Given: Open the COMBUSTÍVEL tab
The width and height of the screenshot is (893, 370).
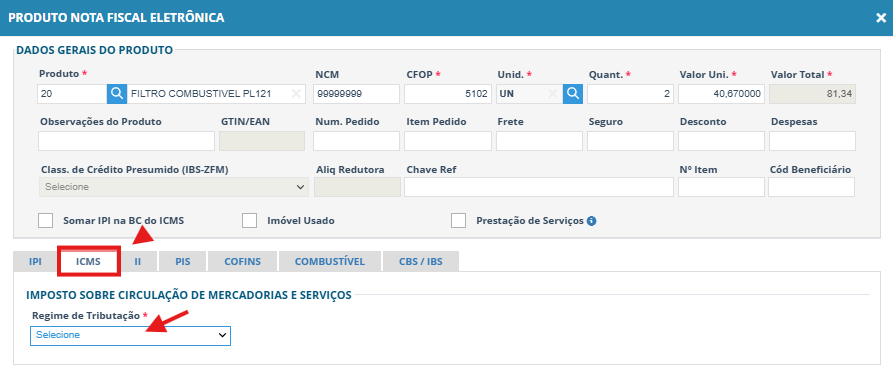Looking at the screenshot, I should 330,262.
